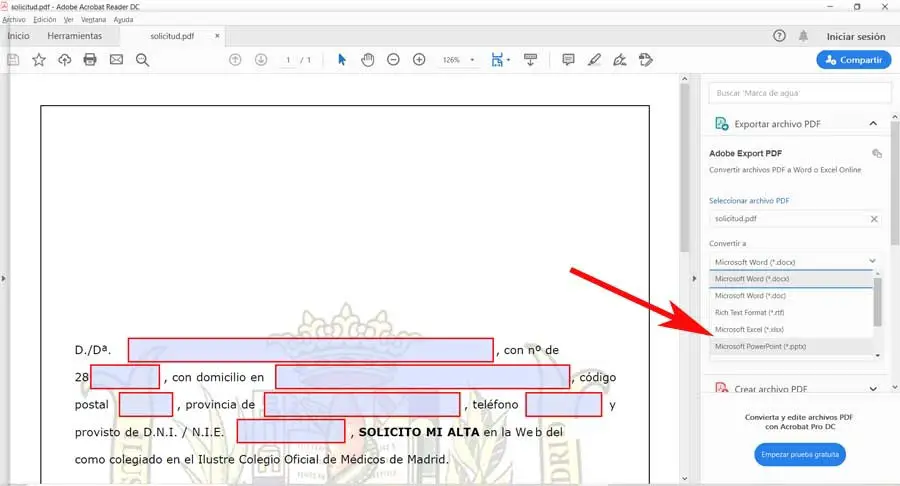Click Empezar prueba gratuita button

[800, 454]
